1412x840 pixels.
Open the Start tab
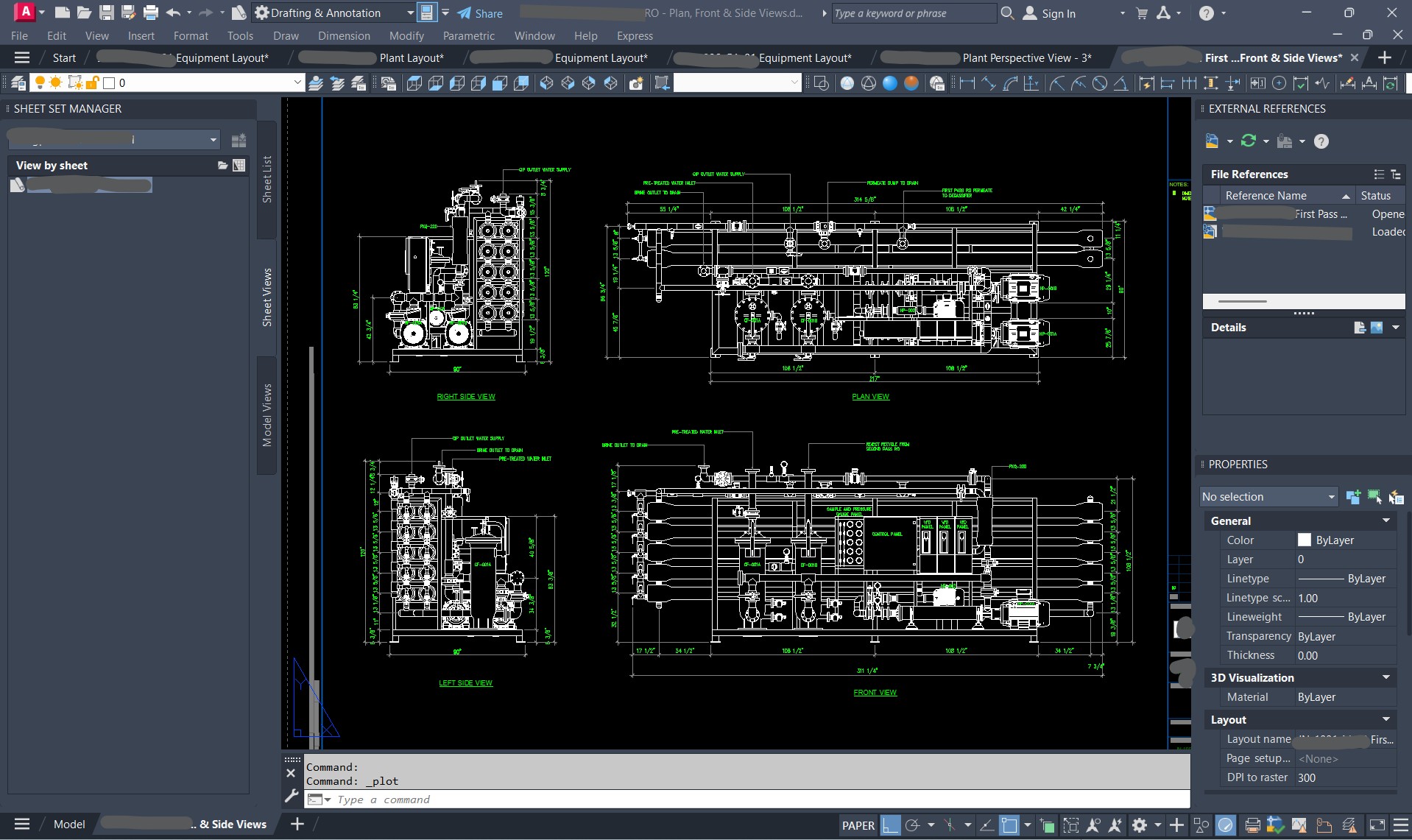[x=64, y=57]
